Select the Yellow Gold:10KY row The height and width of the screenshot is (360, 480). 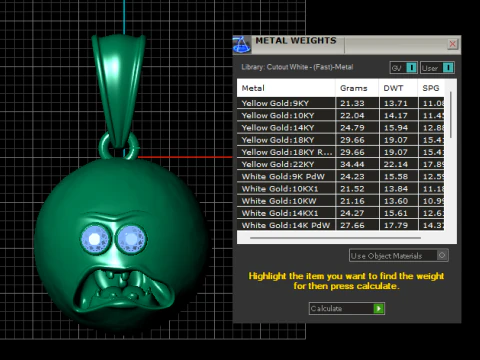pyautogui.click(x=340, y=115)
